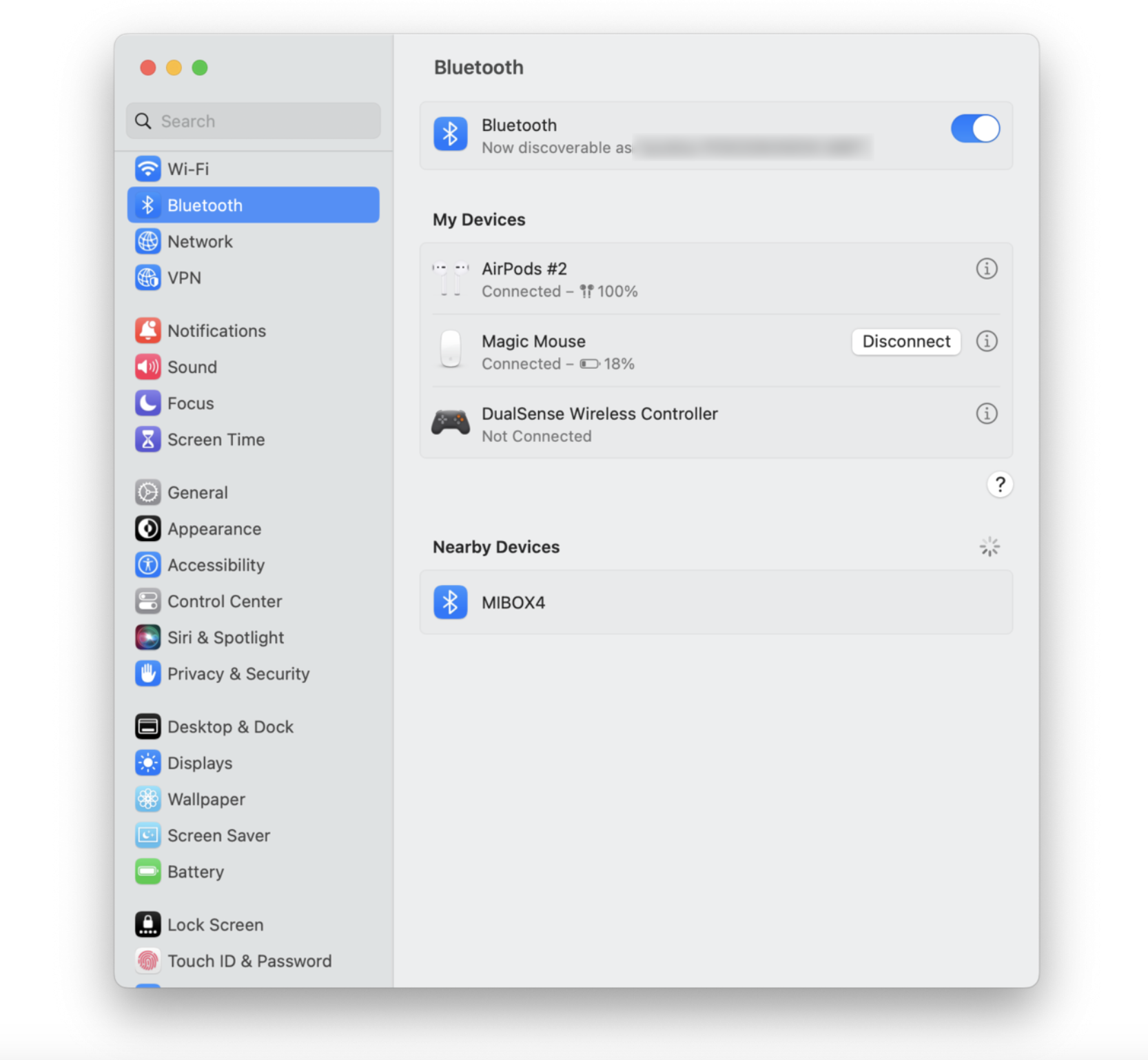Open Touch ID & Password settings

point(148,960)
